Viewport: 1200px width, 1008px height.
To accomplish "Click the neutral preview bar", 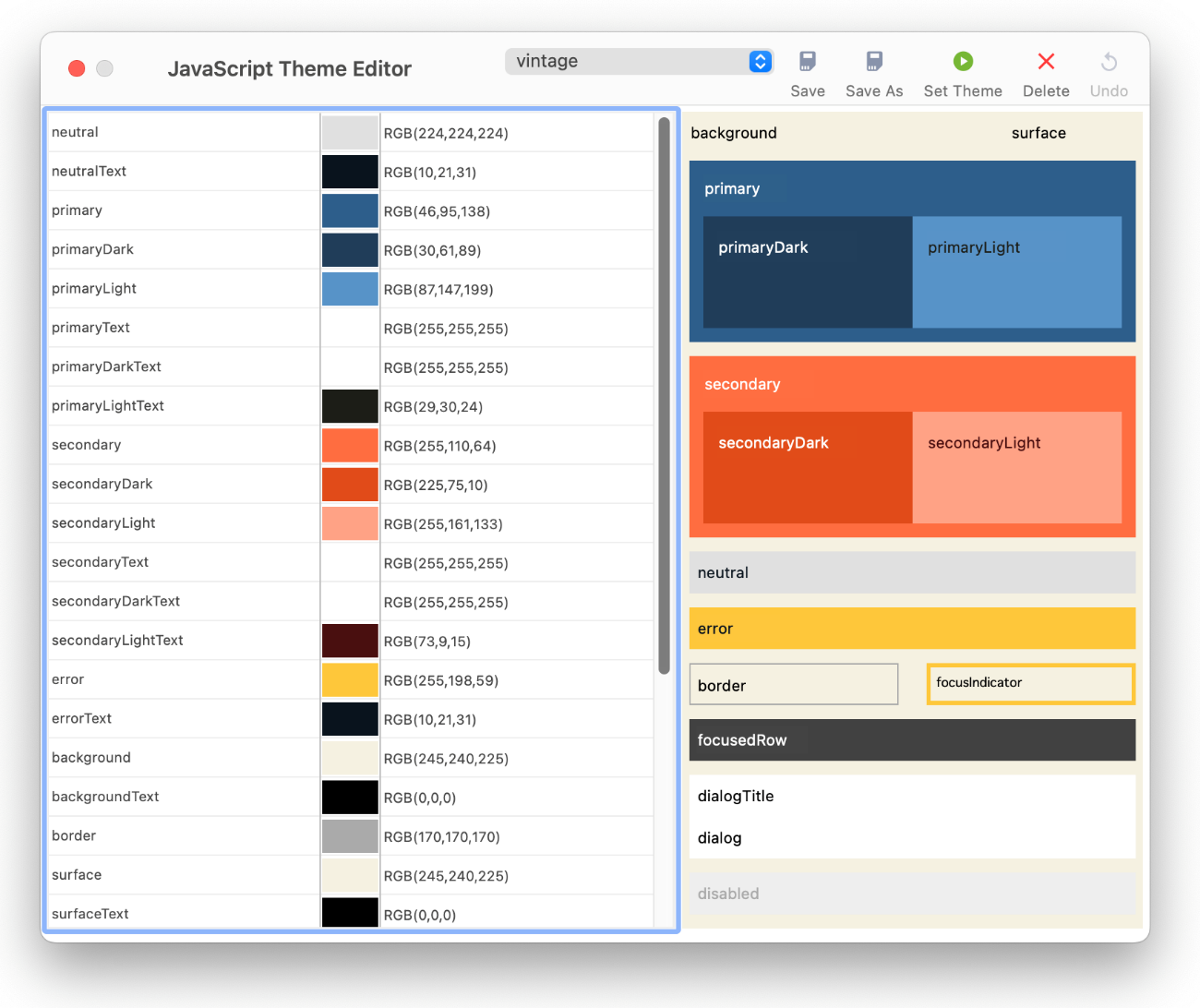I will click(912, 572).
